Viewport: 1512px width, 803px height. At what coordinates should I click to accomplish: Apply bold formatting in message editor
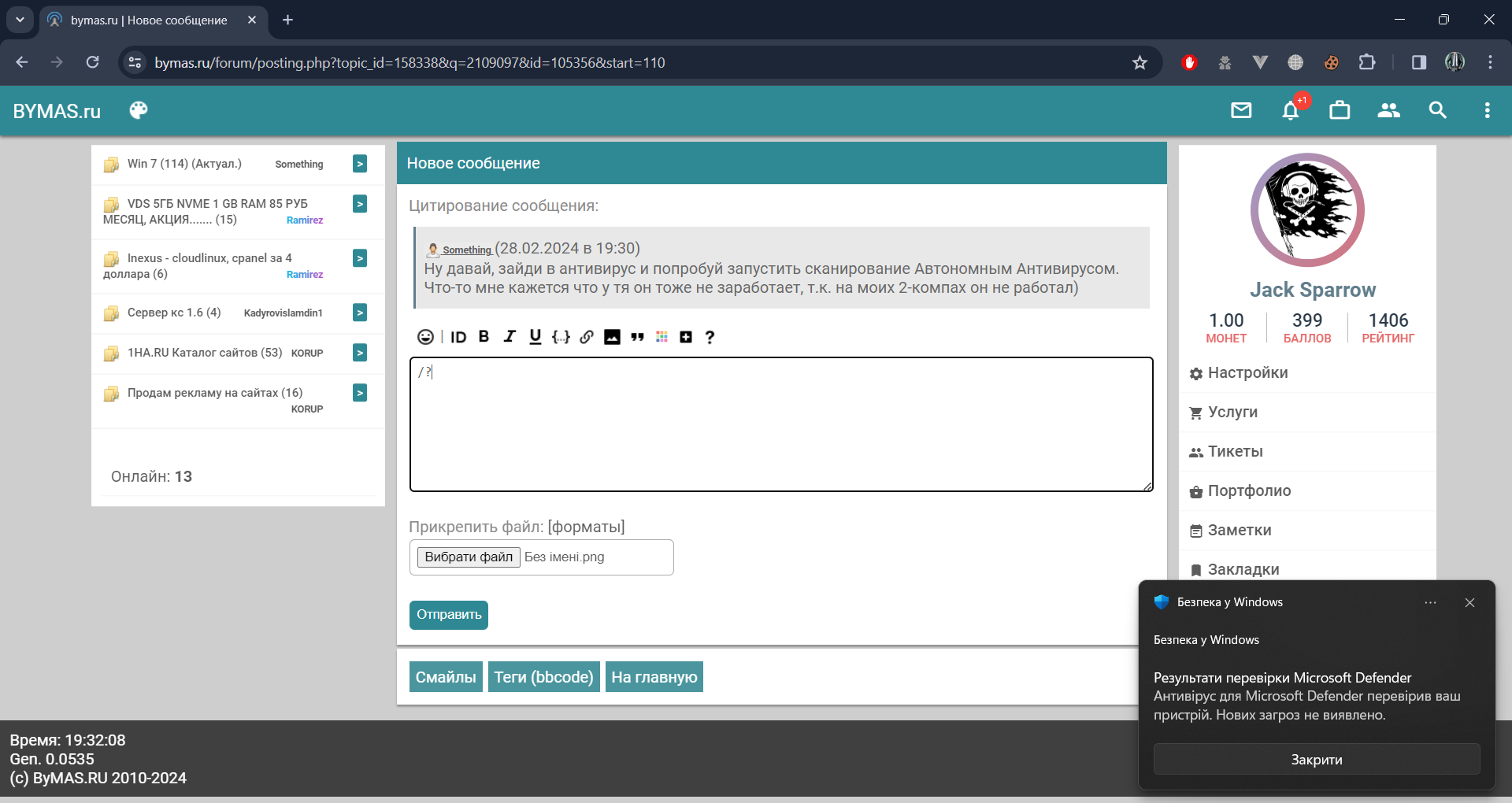click(x=484, y=337)
